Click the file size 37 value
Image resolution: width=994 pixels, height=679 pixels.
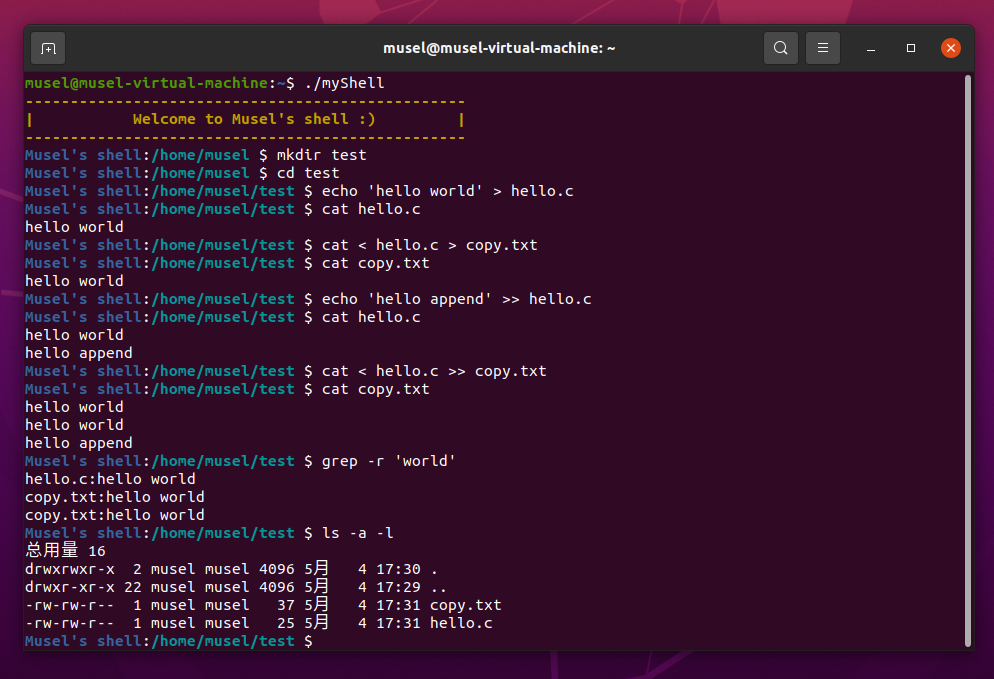click(286, 605)
